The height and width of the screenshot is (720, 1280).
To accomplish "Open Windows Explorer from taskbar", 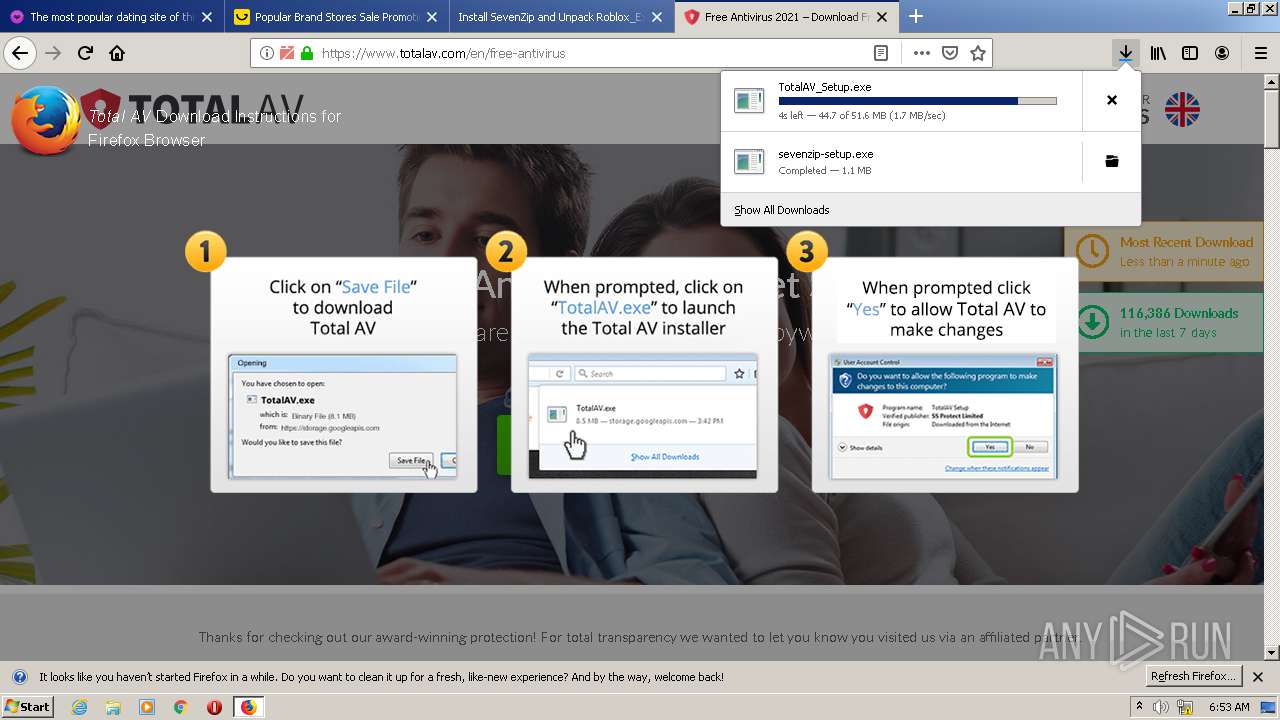I will click(113, 707).
